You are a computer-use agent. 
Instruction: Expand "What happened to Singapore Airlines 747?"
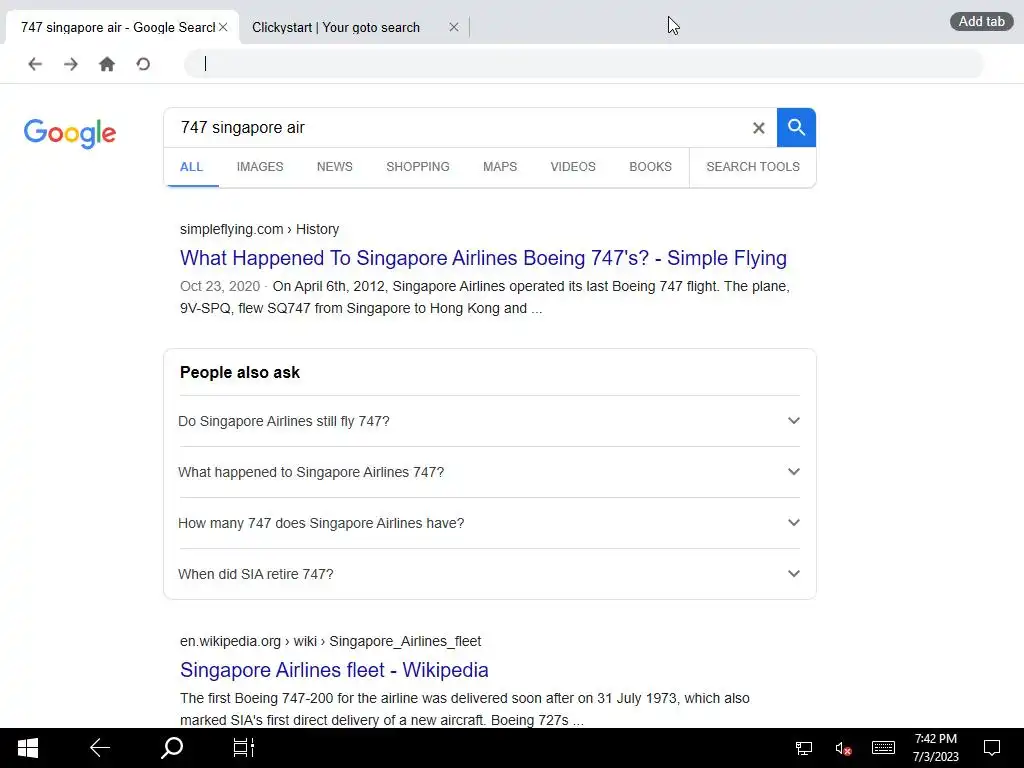point(489,472)
